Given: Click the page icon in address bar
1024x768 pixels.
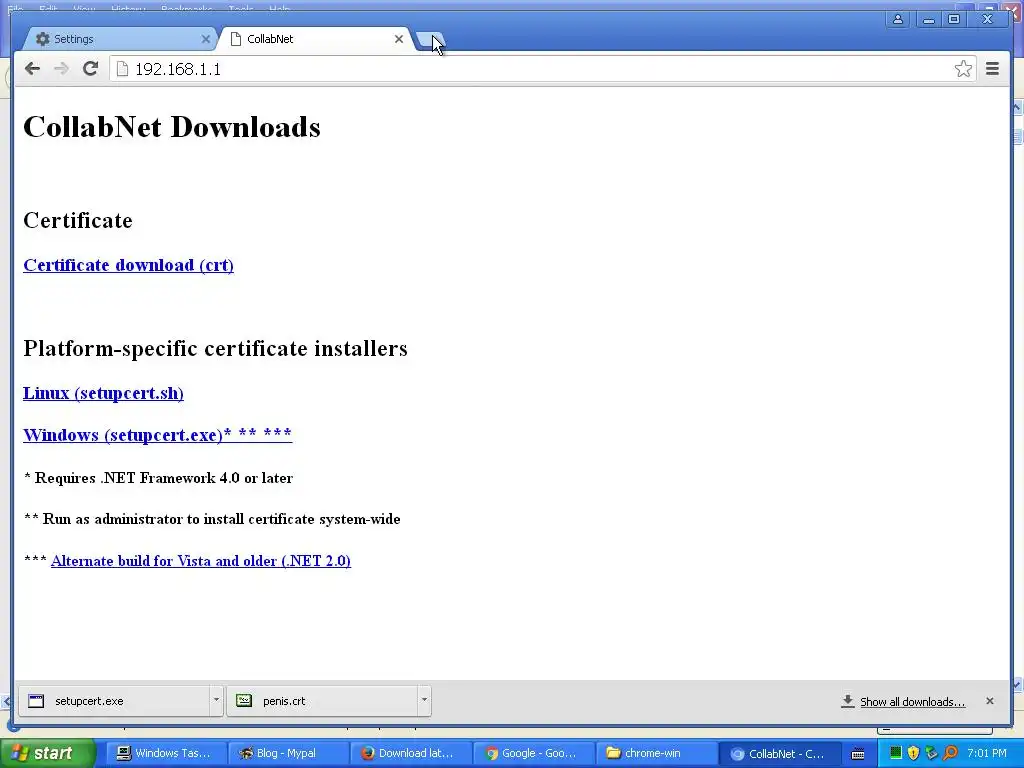Looking at the screenshot, I should [121, 69].
